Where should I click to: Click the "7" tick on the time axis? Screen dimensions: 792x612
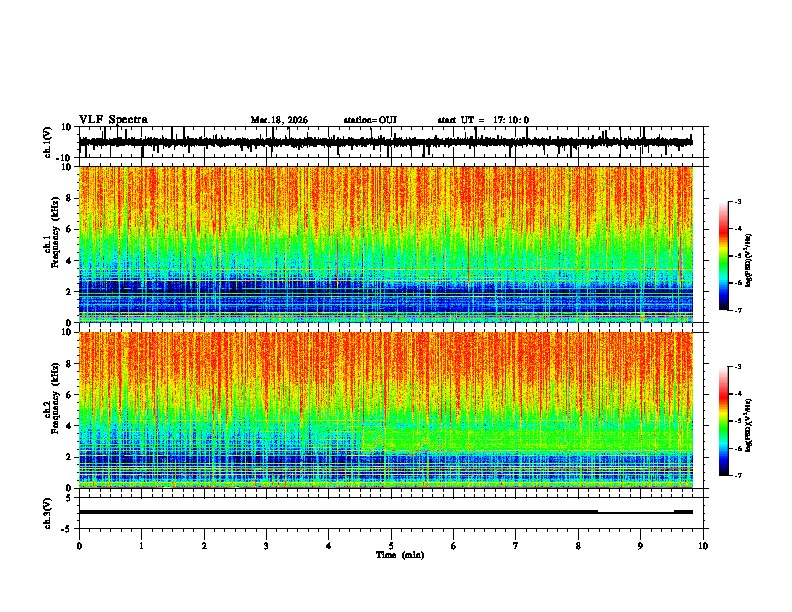(516, 546)
